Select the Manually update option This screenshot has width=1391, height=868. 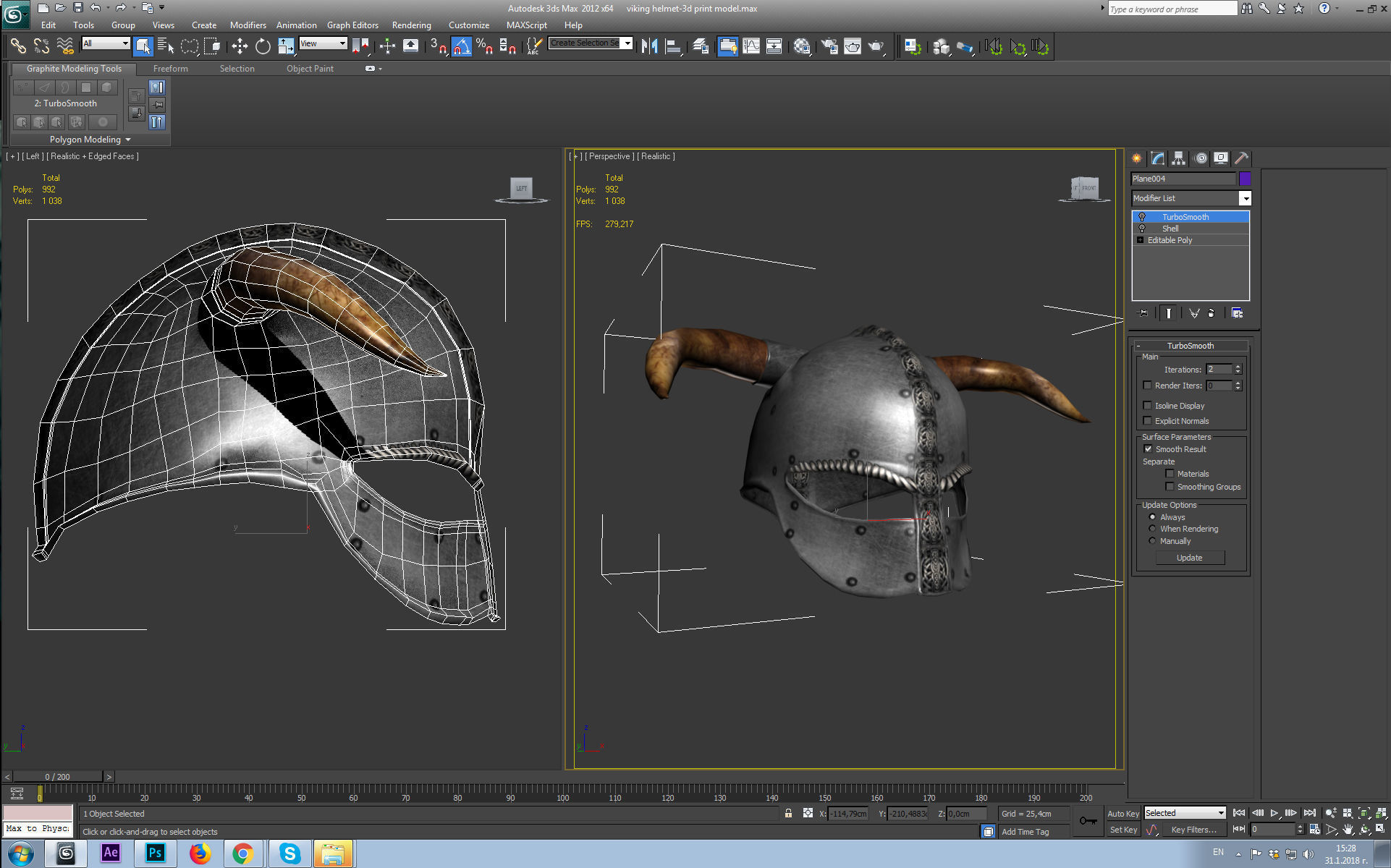pyautogui.click(x=1152, y=541)
